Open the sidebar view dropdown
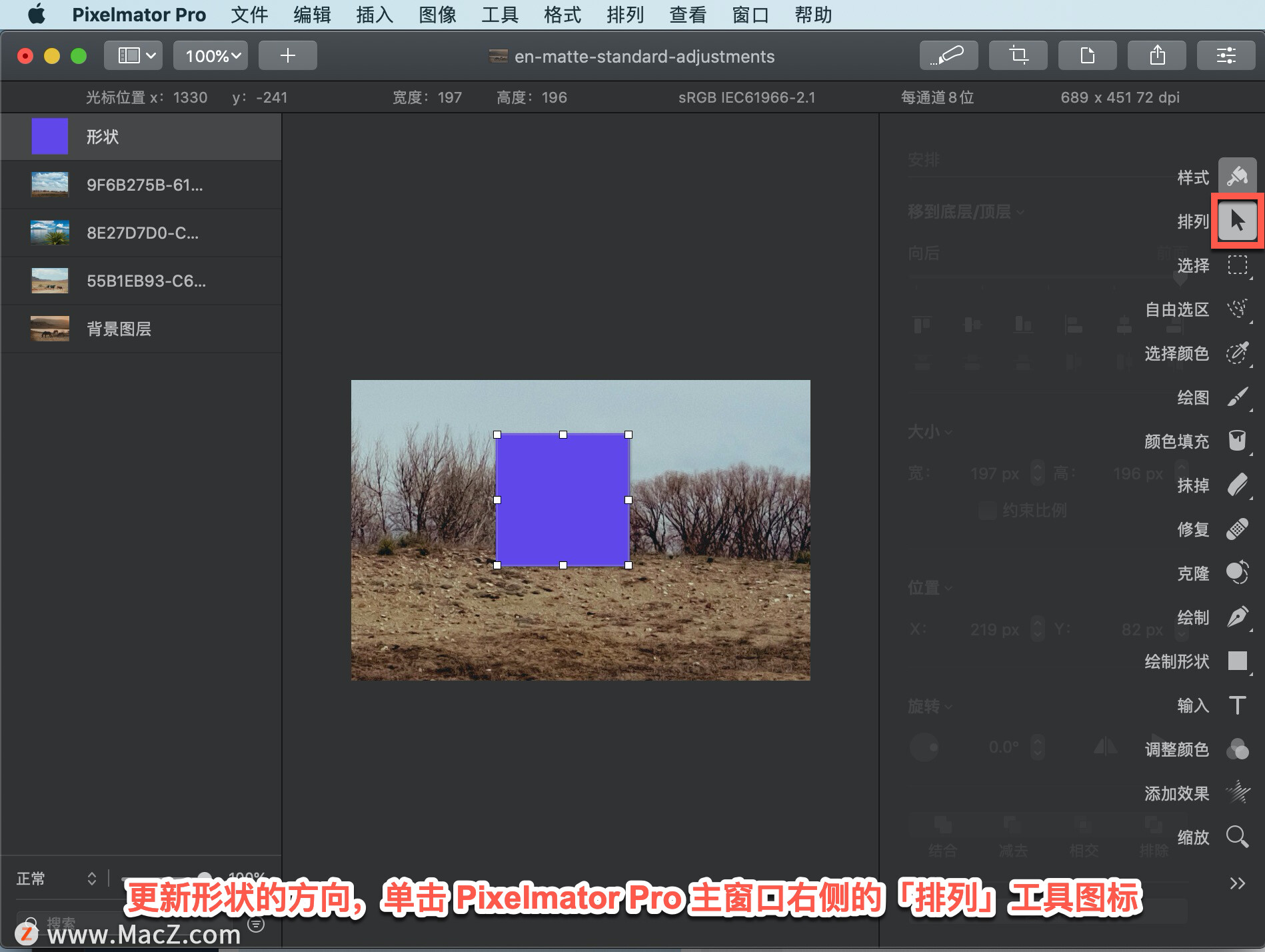 pyautogui.click(x=133, y=55)
